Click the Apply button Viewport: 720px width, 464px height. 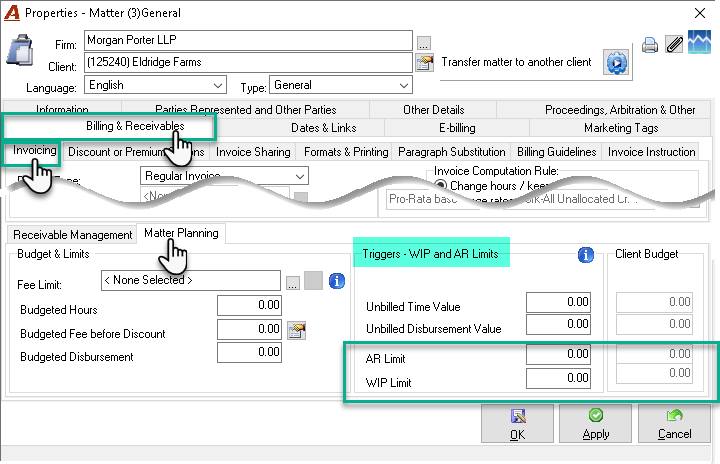coord(596,424)
